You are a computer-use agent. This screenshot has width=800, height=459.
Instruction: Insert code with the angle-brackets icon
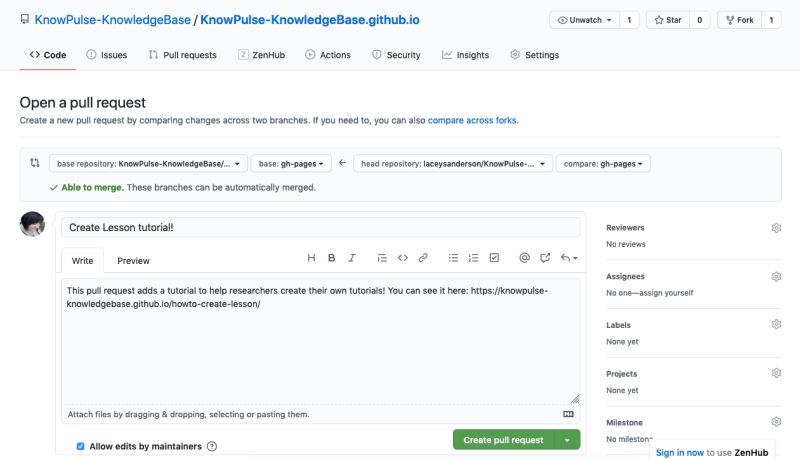click(403, 258)
